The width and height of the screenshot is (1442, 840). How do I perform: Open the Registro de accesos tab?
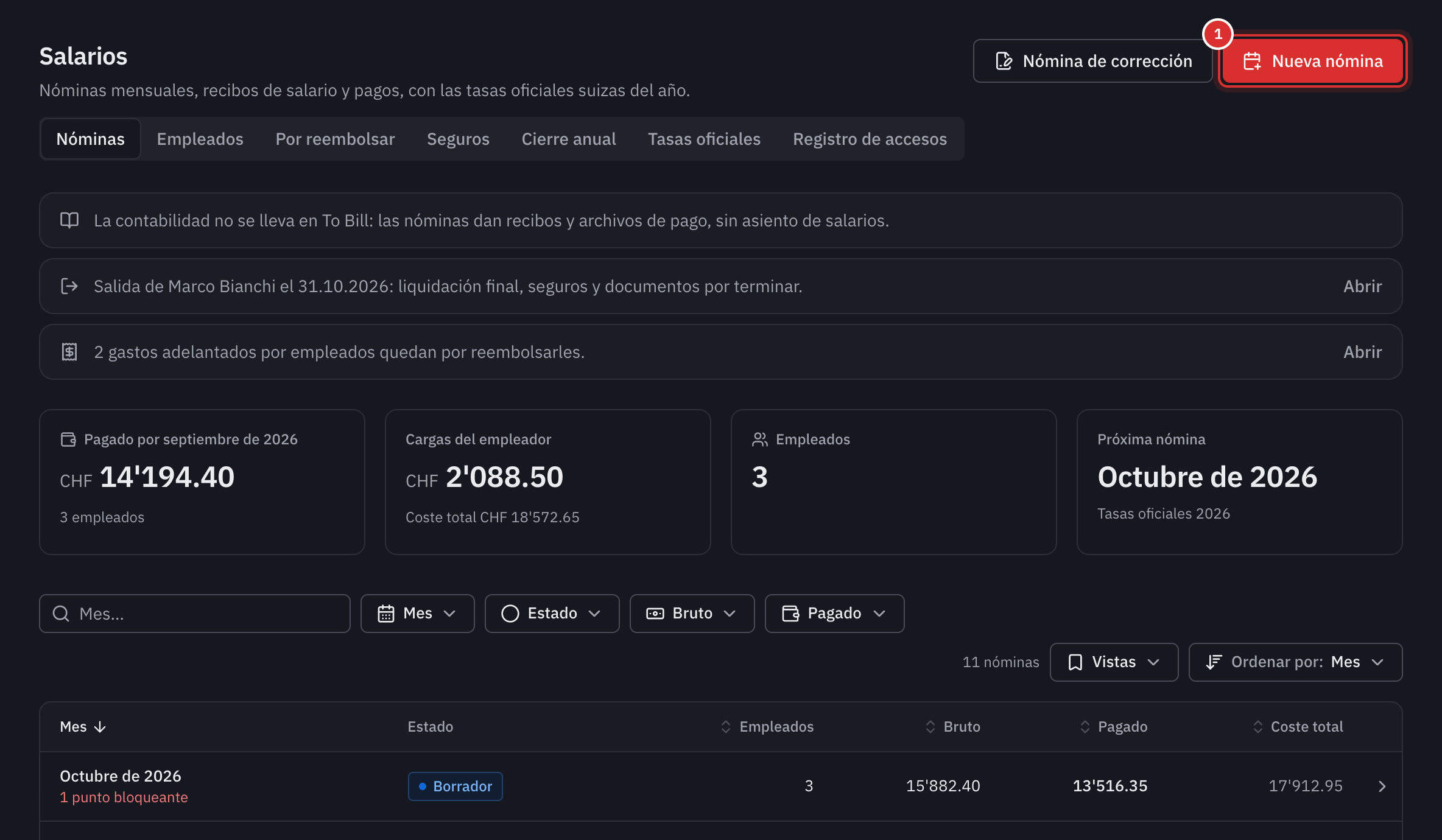(870, 139)
